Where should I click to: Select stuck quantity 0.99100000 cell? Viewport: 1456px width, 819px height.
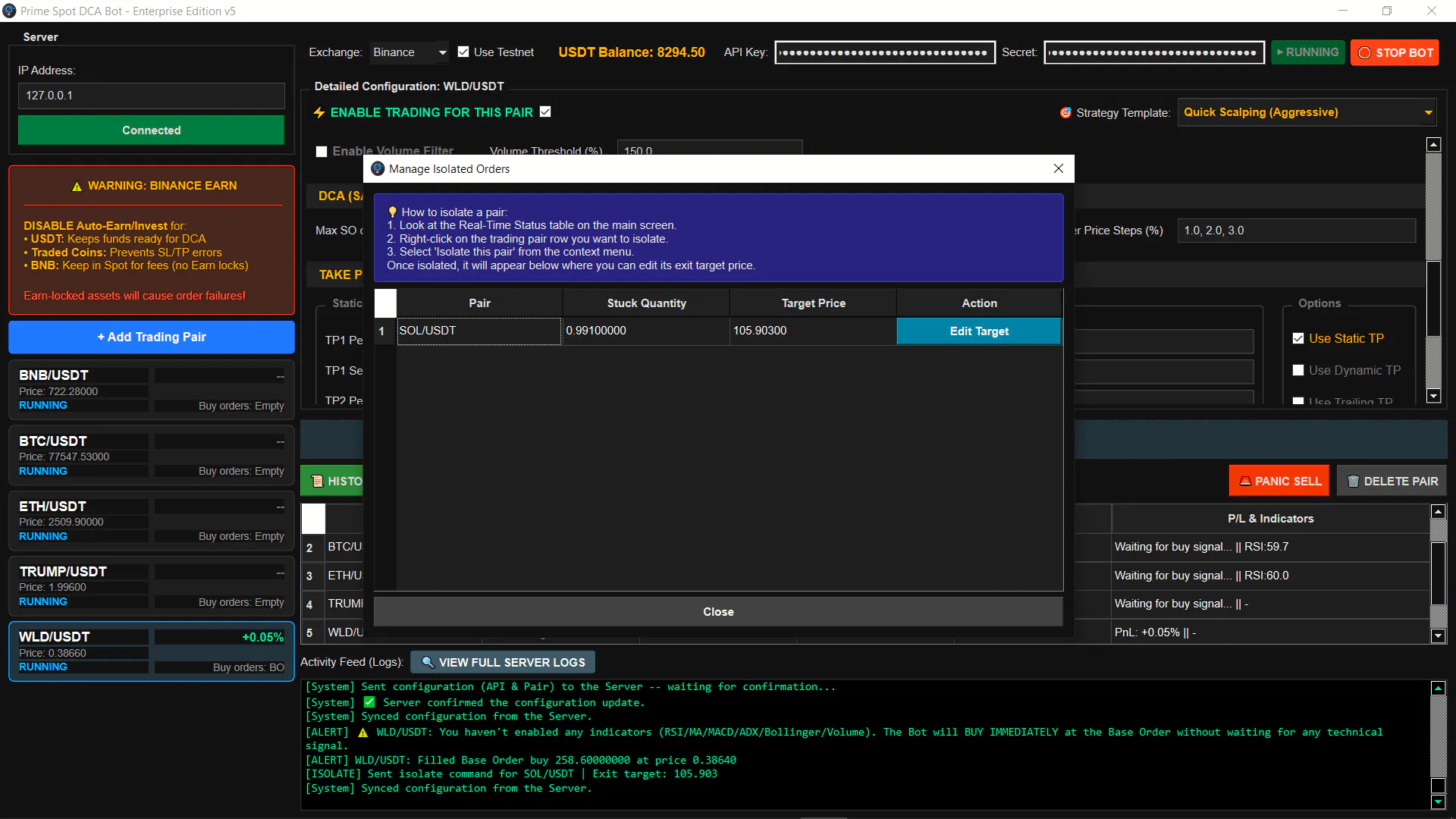[x=646, y=331]
